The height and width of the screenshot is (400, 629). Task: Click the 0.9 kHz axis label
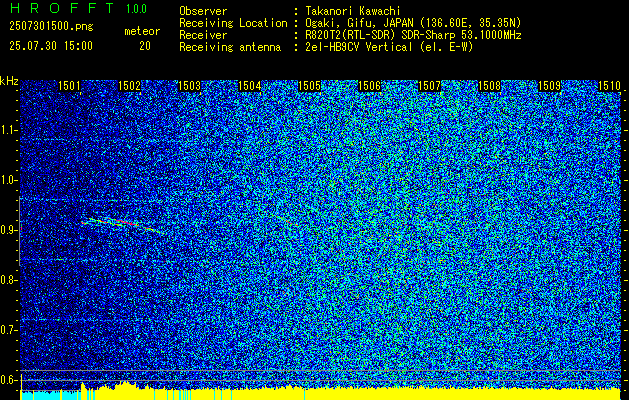(x=8, y=230)
